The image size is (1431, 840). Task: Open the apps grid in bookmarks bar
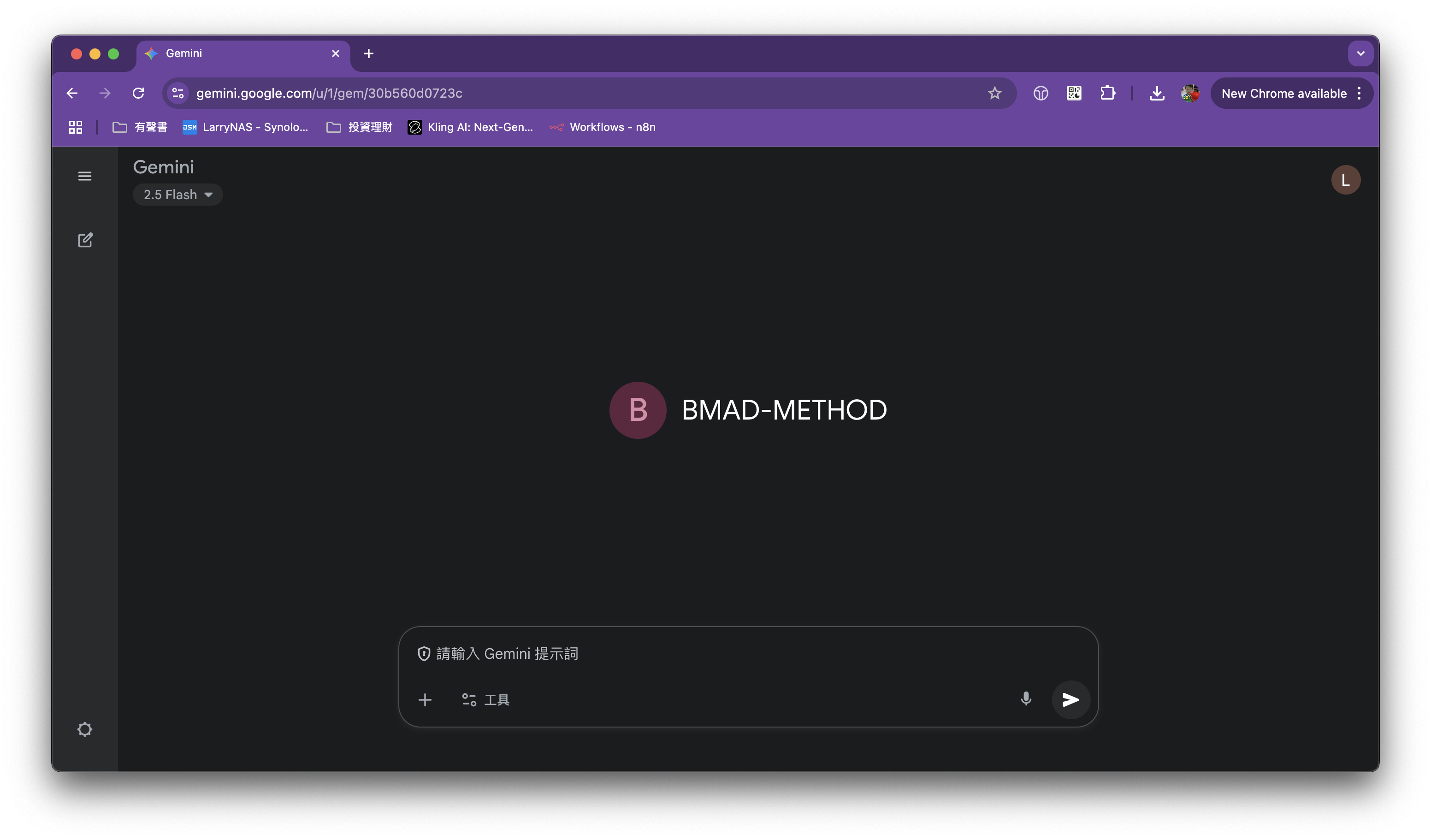(76, 127)
